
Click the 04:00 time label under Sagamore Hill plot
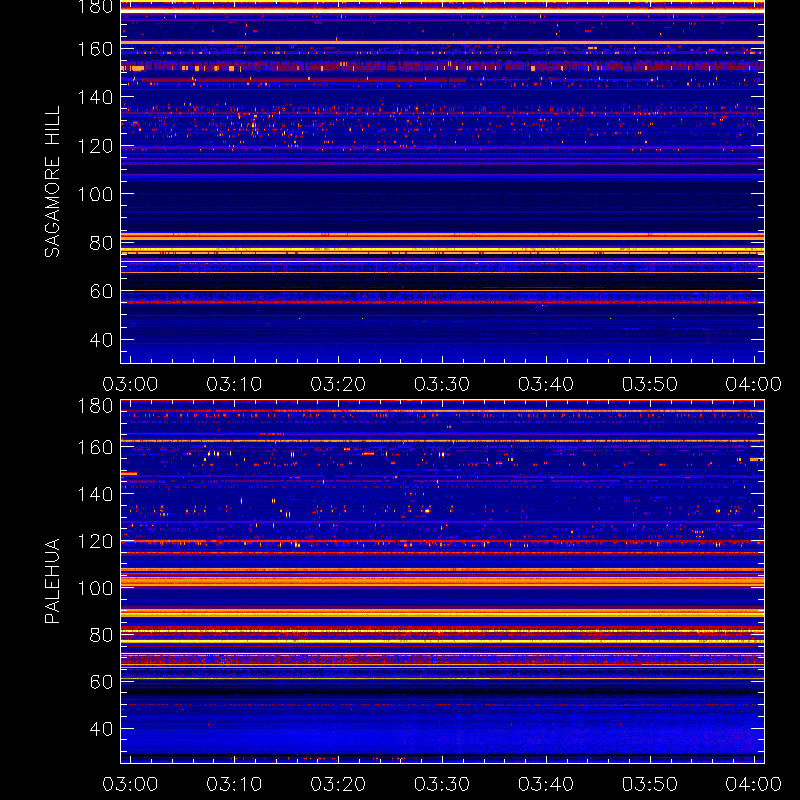tap(754, 384)
